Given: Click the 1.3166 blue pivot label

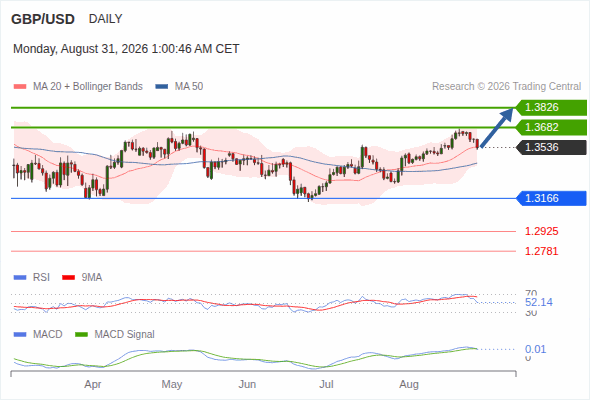Looking at the screenshot, I should coord(551,198).
